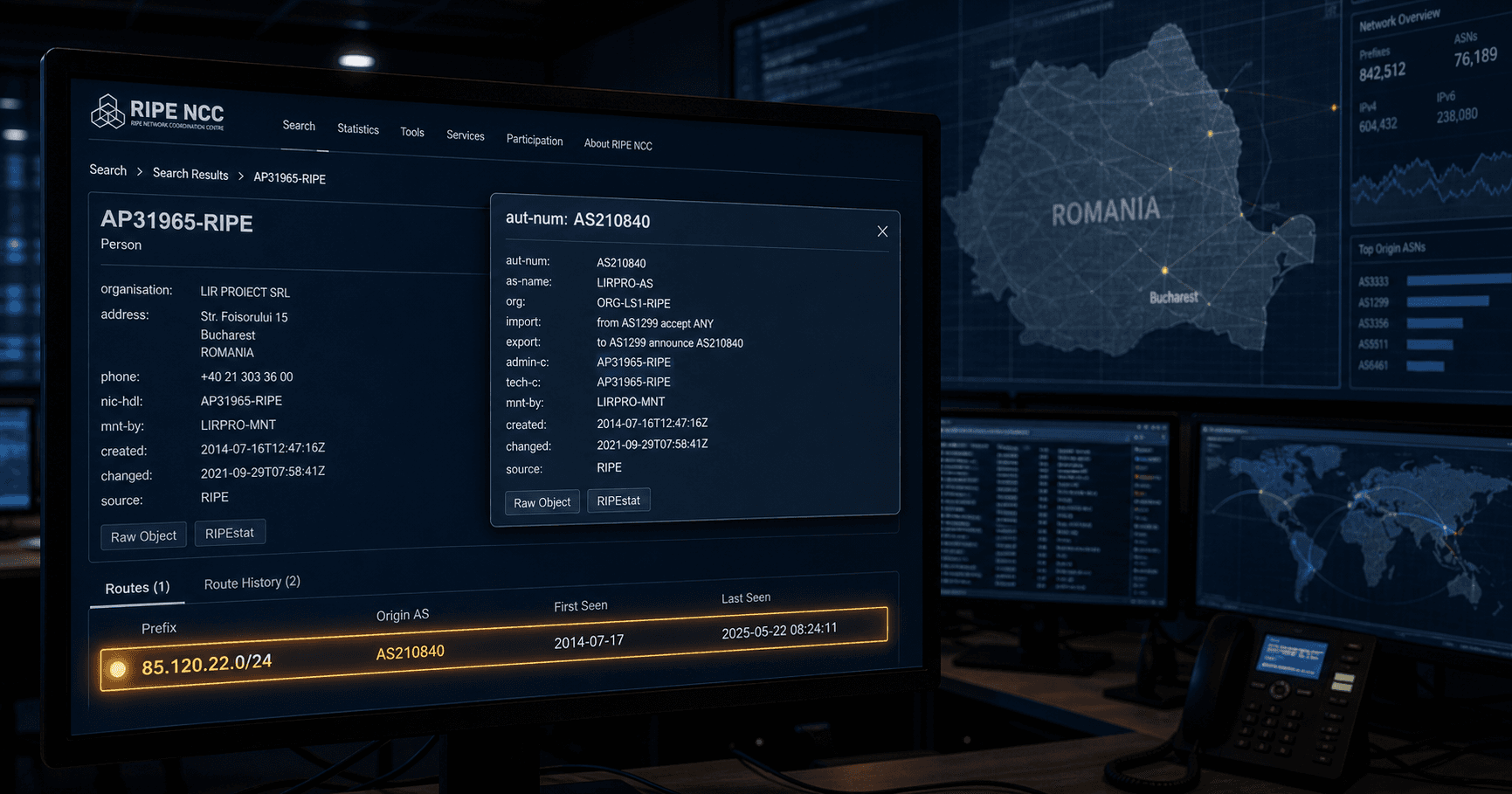Select the Routes (1) tab
Viewport: 1512px width, 794px height.
click(137, 588)
